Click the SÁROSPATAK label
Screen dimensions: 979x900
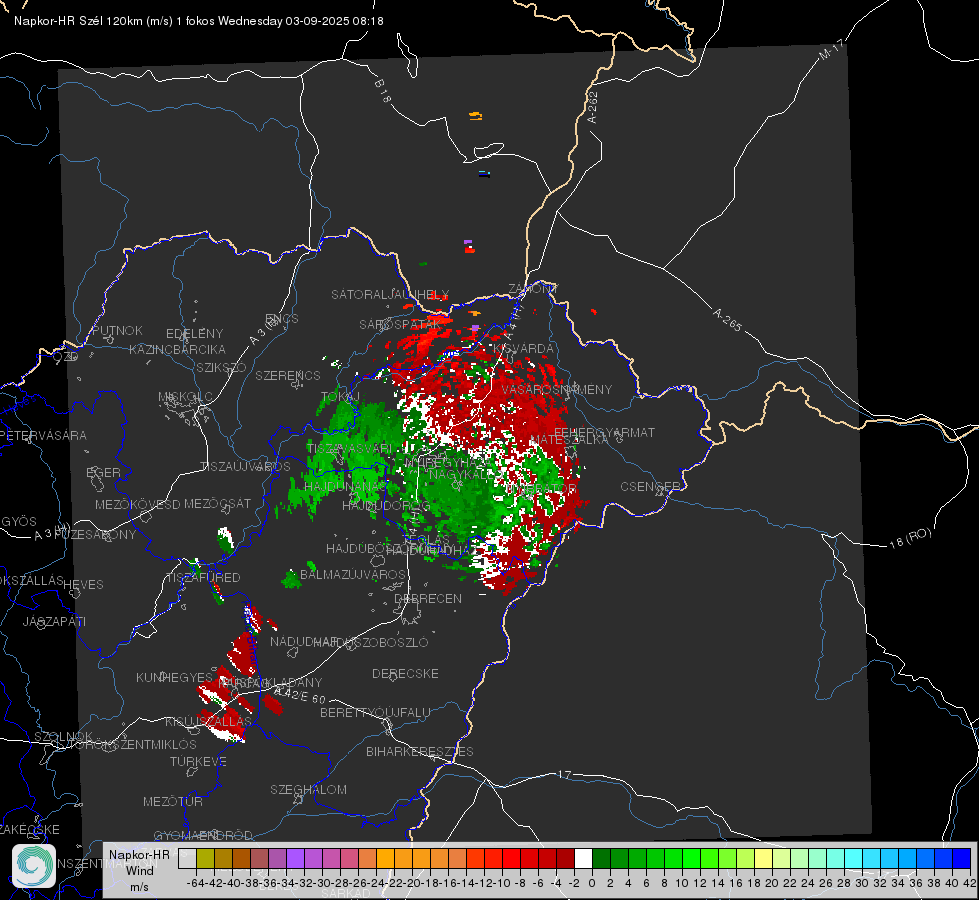[x=400, y=324]
